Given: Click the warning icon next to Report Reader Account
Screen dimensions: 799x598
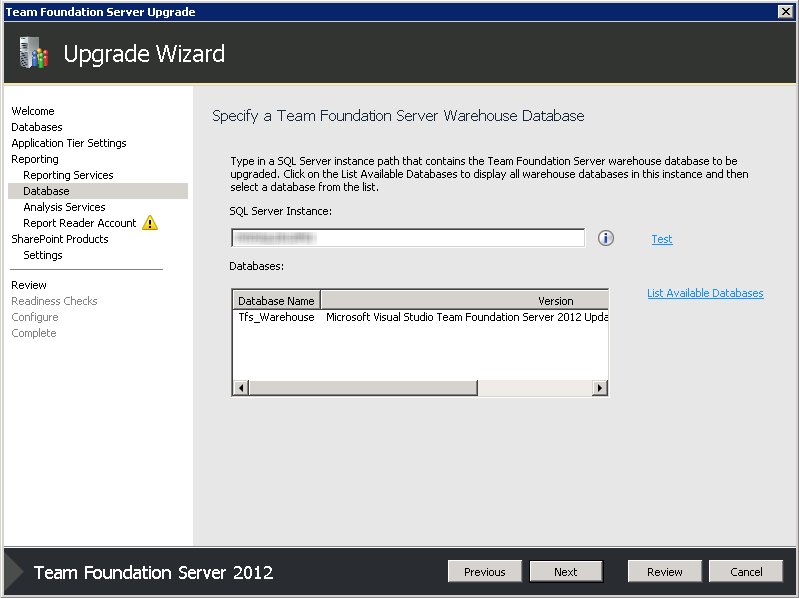Looking at the screenshot, I should [150, 223].
